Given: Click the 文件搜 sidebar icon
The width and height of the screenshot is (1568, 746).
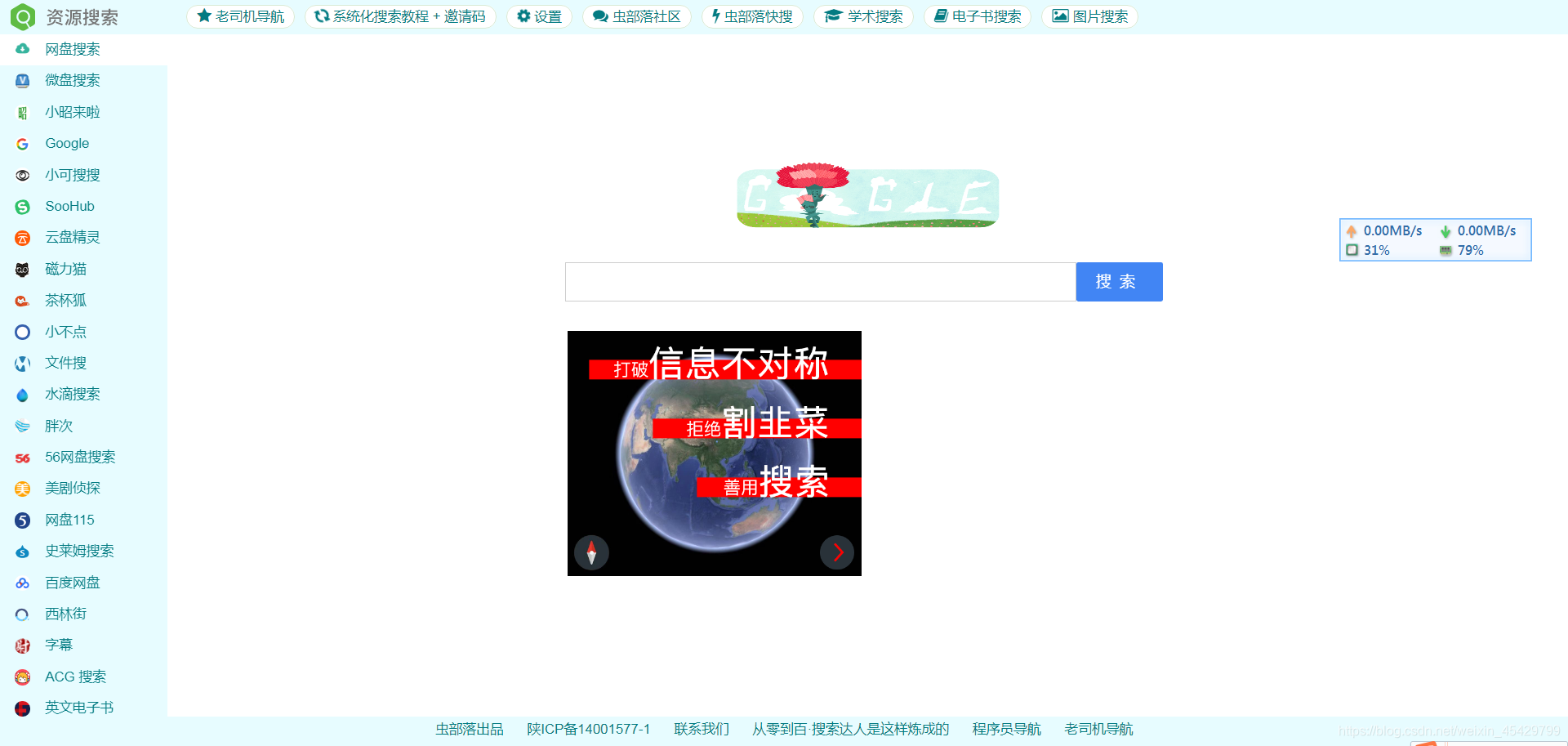Looking at the screenshot, I should coord(23,364).
